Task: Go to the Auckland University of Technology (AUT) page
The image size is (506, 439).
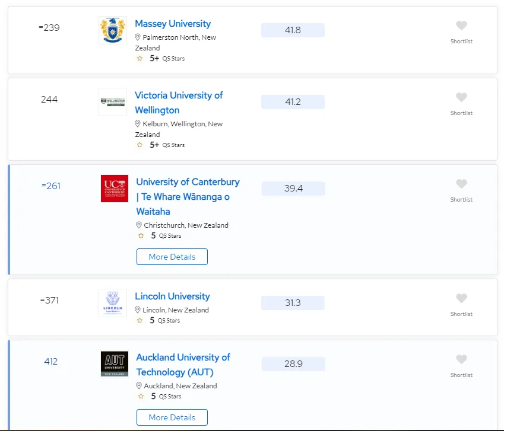Action: tap(183, 365)
